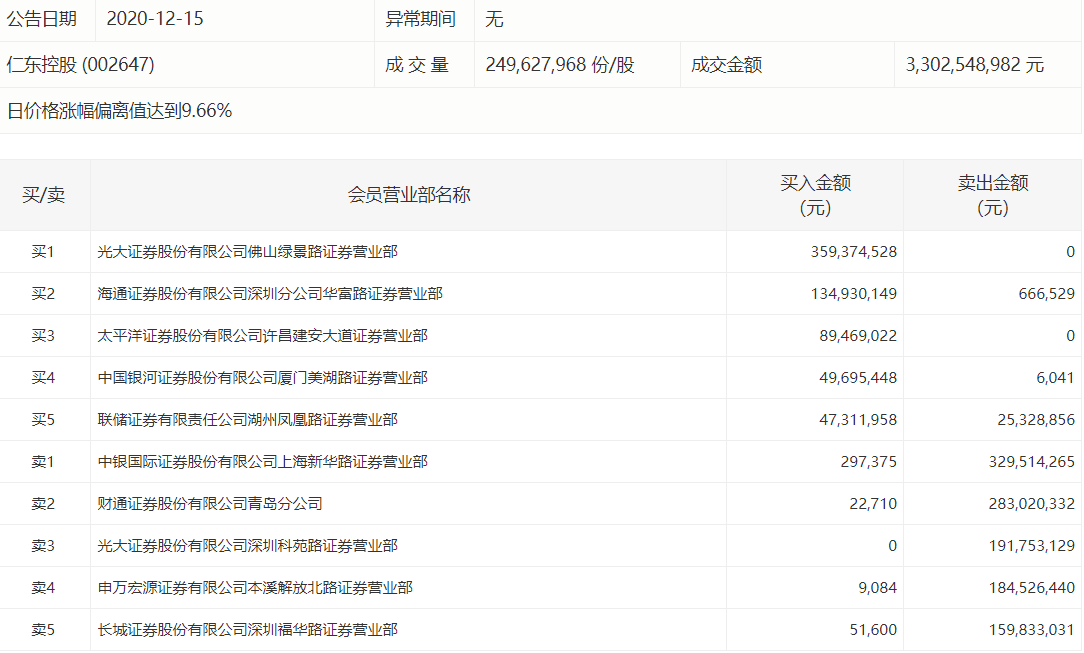This screenshot has height=653, width=1084.
Task: Open 长城证券深圳福华路证券营业部 entry
Action: pos(247,630)
